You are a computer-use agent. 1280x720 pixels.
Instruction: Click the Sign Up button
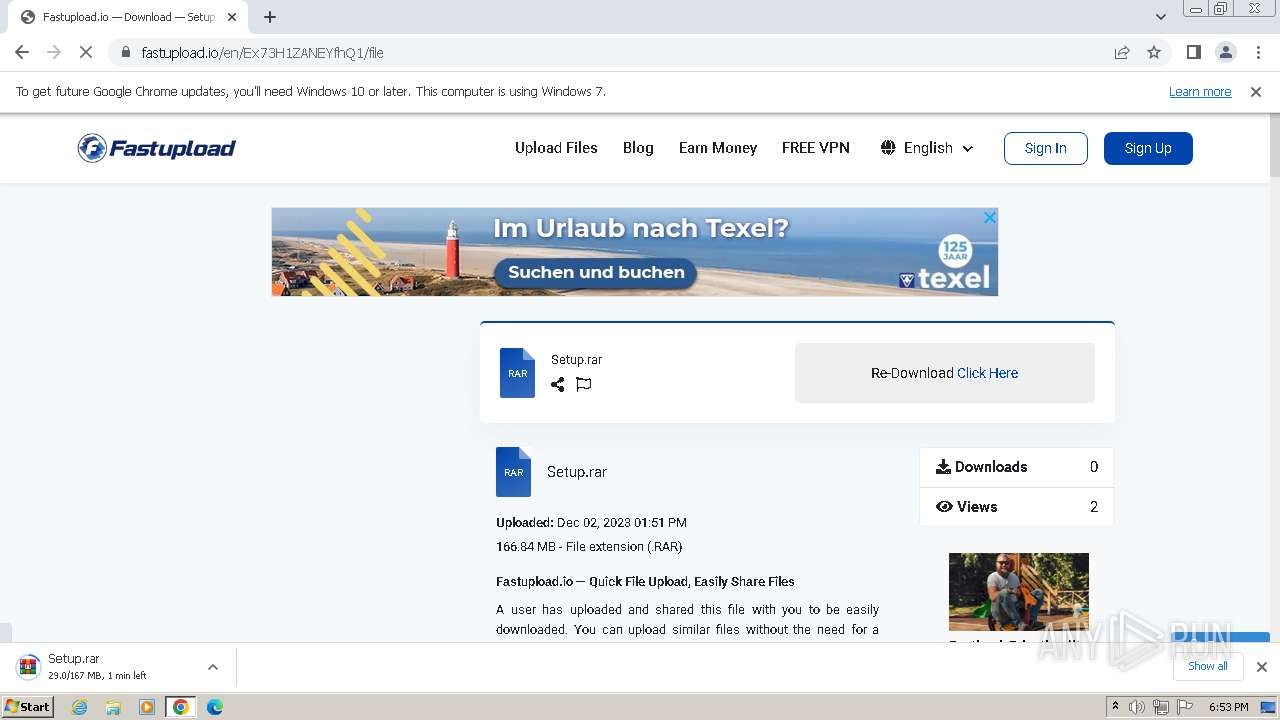1148,148
